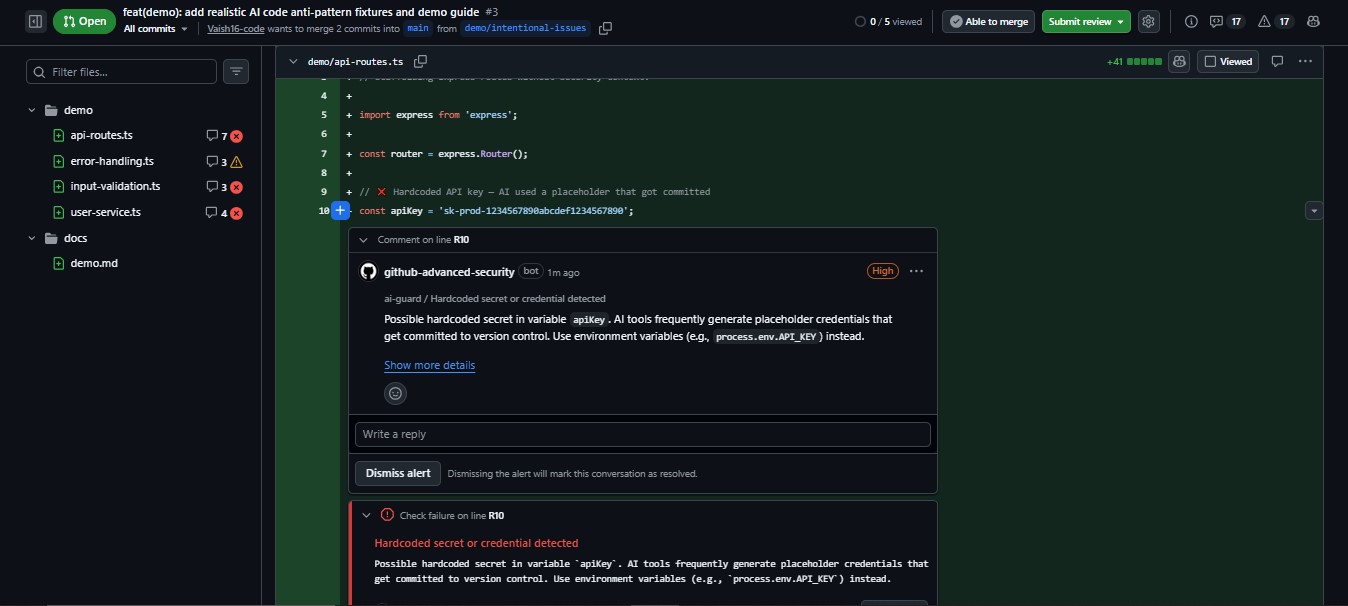The width and height of the screenshot is (1348, 606).
Task: Click the 1m ago timestamp link
Action: point(563,272)
